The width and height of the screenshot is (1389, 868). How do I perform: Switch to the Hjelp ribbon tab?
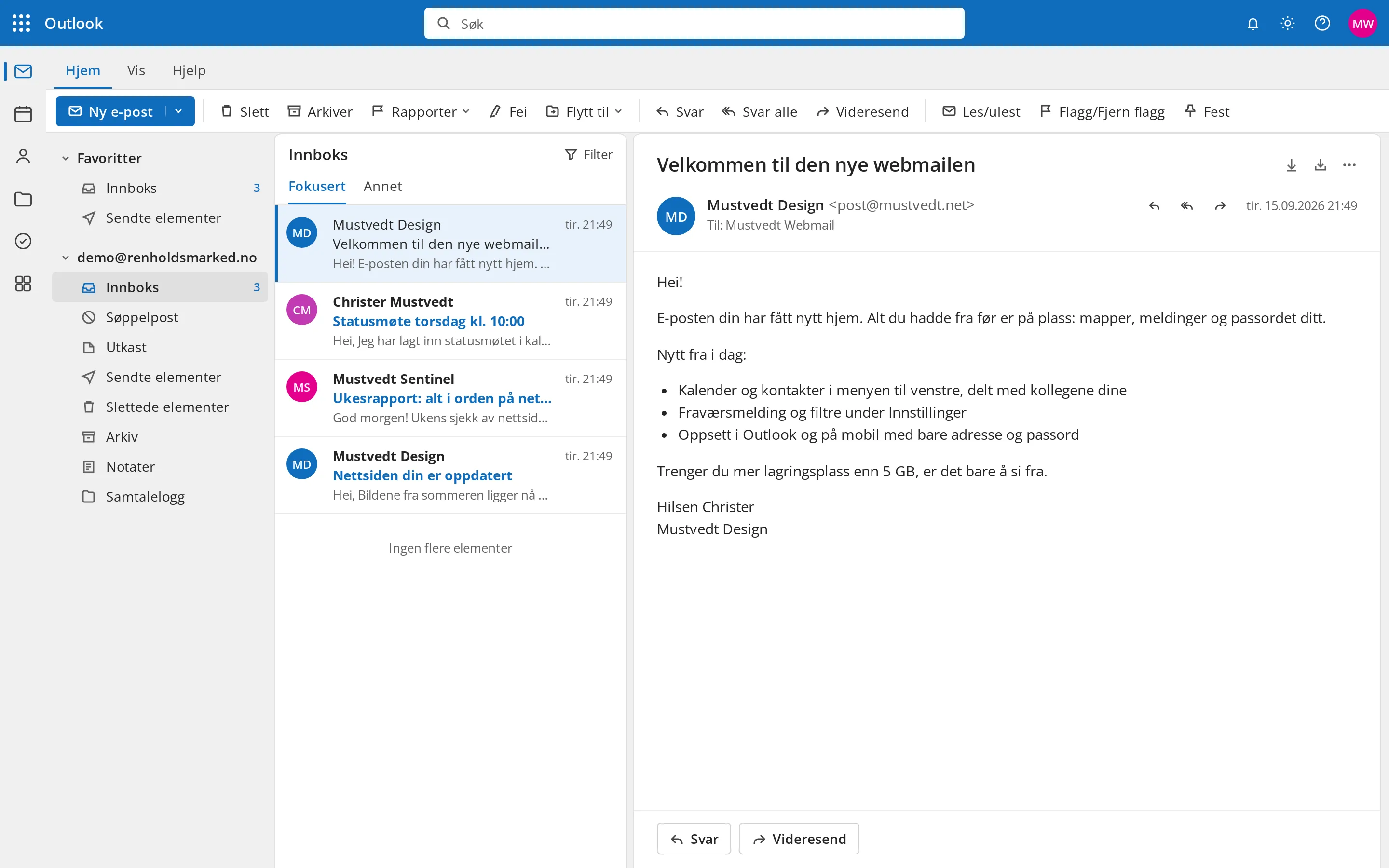(189, 70)
